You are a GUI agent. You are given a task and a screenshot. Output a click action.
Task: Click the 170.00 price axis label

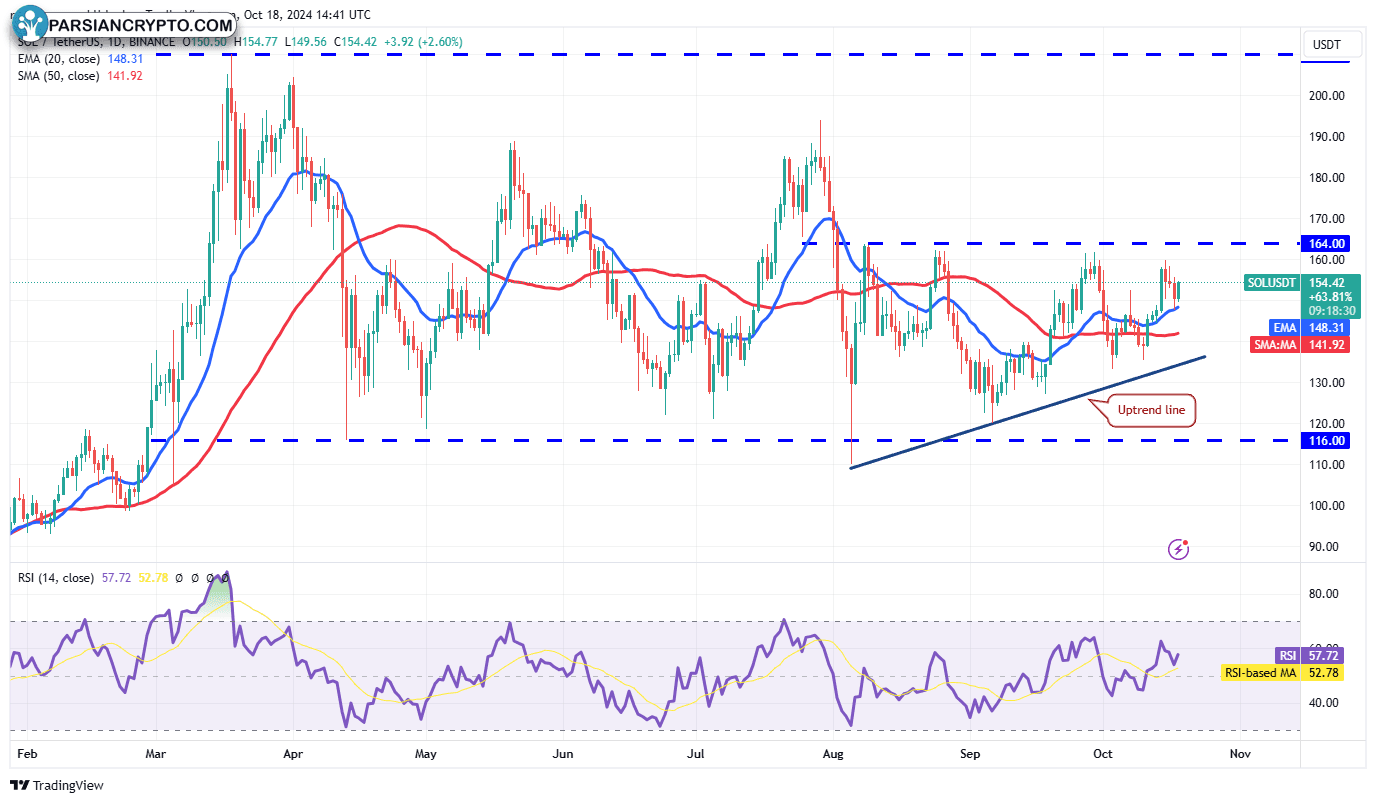click(x=1325, y=219)
